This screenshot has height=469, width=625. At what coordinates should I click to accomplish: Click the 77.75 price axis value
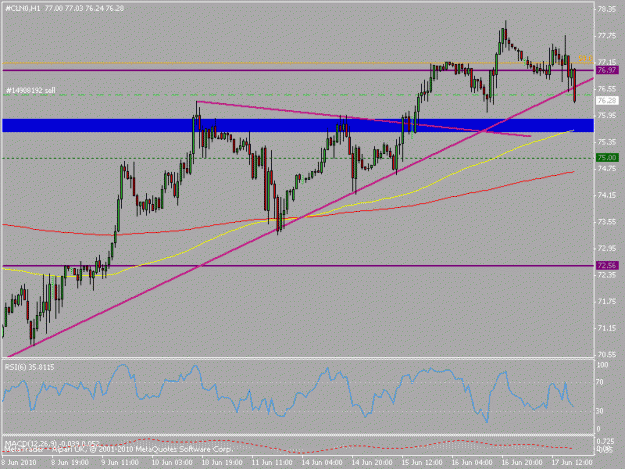pos(607,35)
